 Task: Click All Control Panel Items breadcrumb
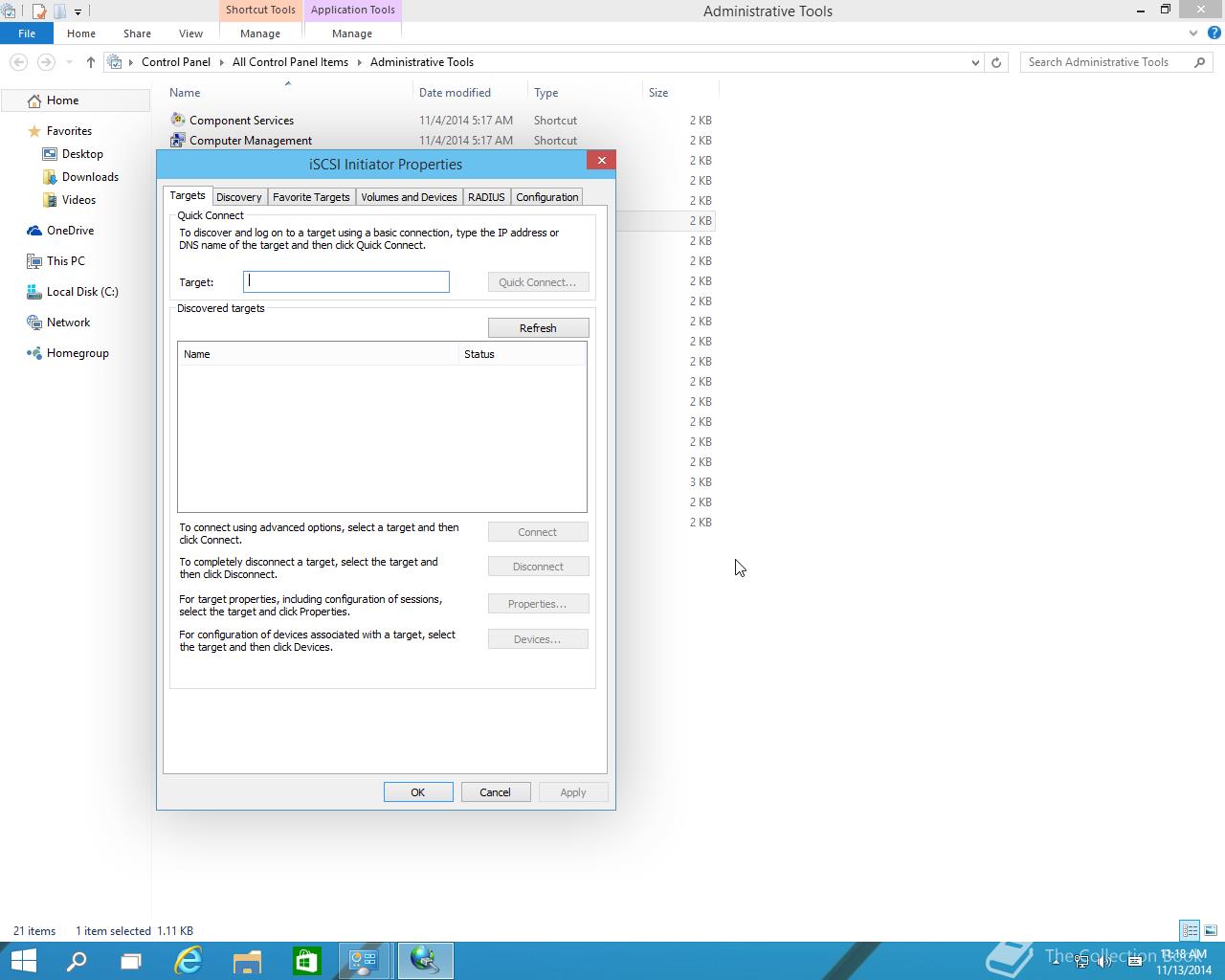(x=290, y=62)
